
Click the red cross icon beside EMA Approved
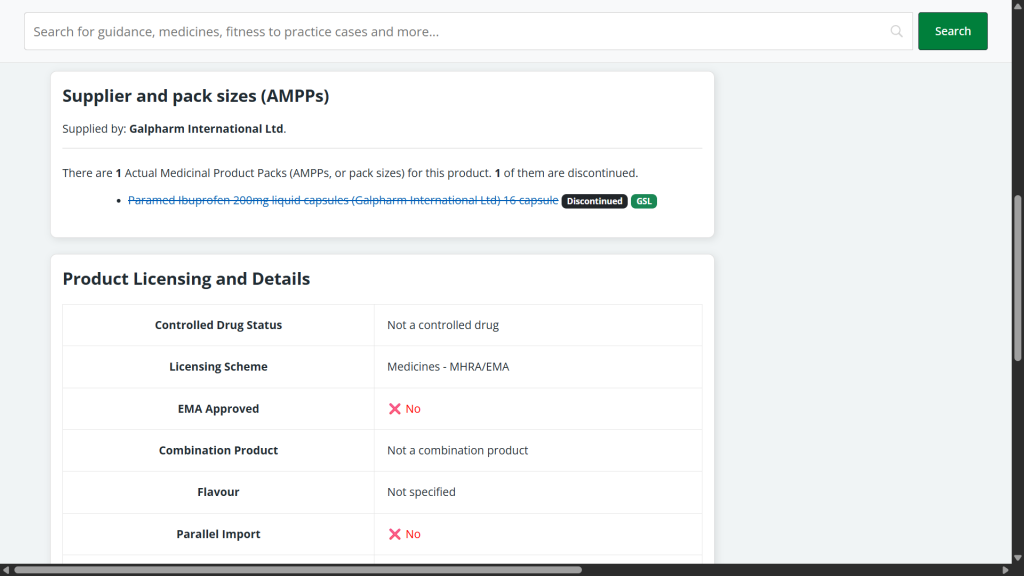pos(395,409)
